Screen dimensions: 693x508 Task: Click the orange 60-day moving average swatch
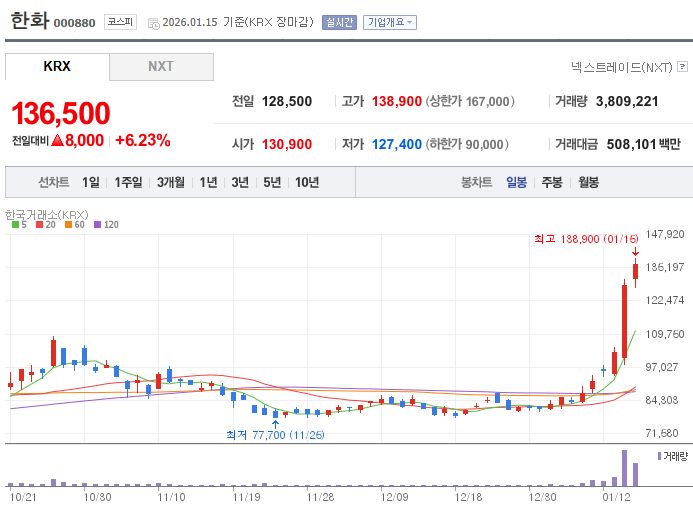click(x=69, y=225)
